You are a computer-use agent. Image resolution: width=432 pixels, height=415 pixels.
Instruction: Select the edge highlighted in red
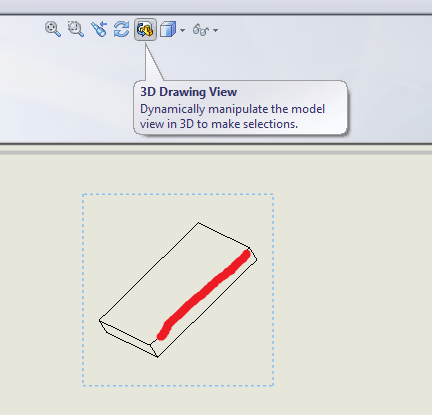(204, 294)
